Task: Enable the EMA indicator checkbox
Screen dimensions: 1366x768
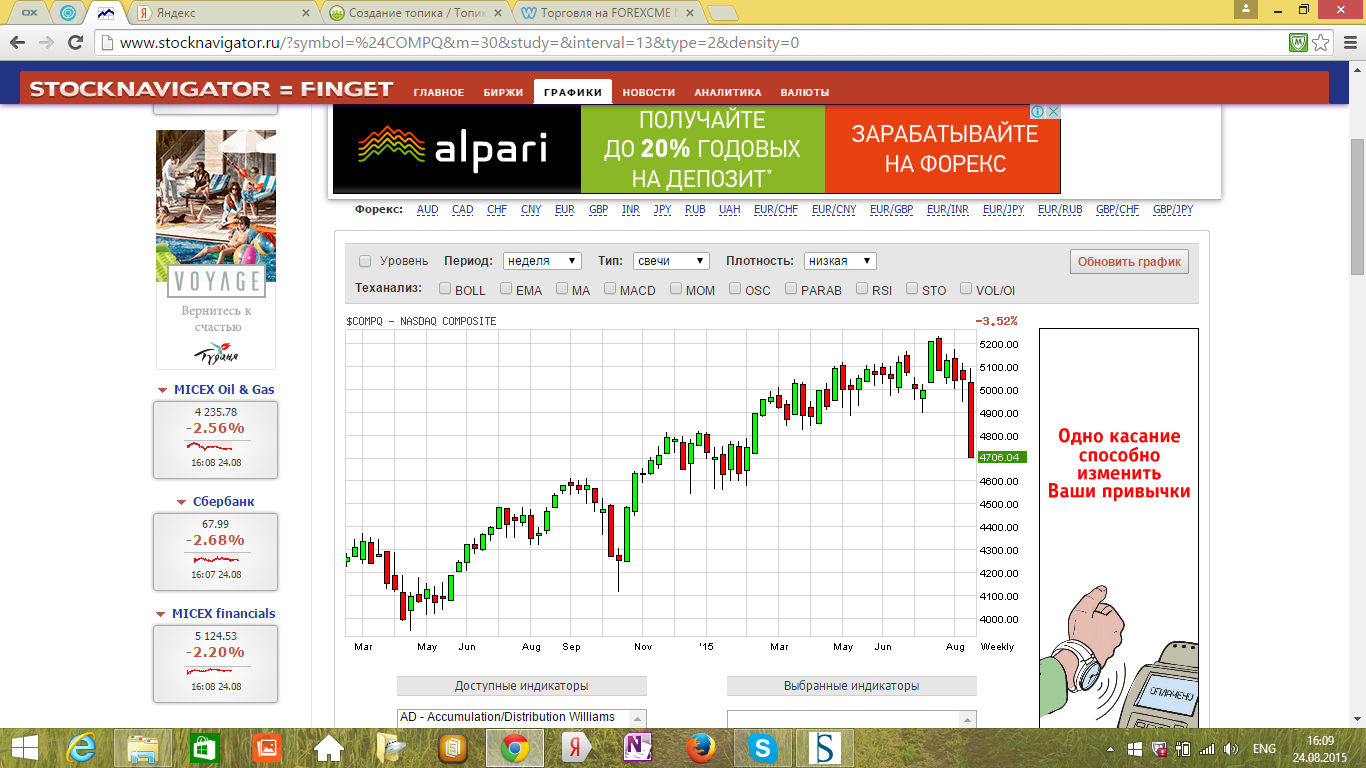Action: [x=507, y=289]
